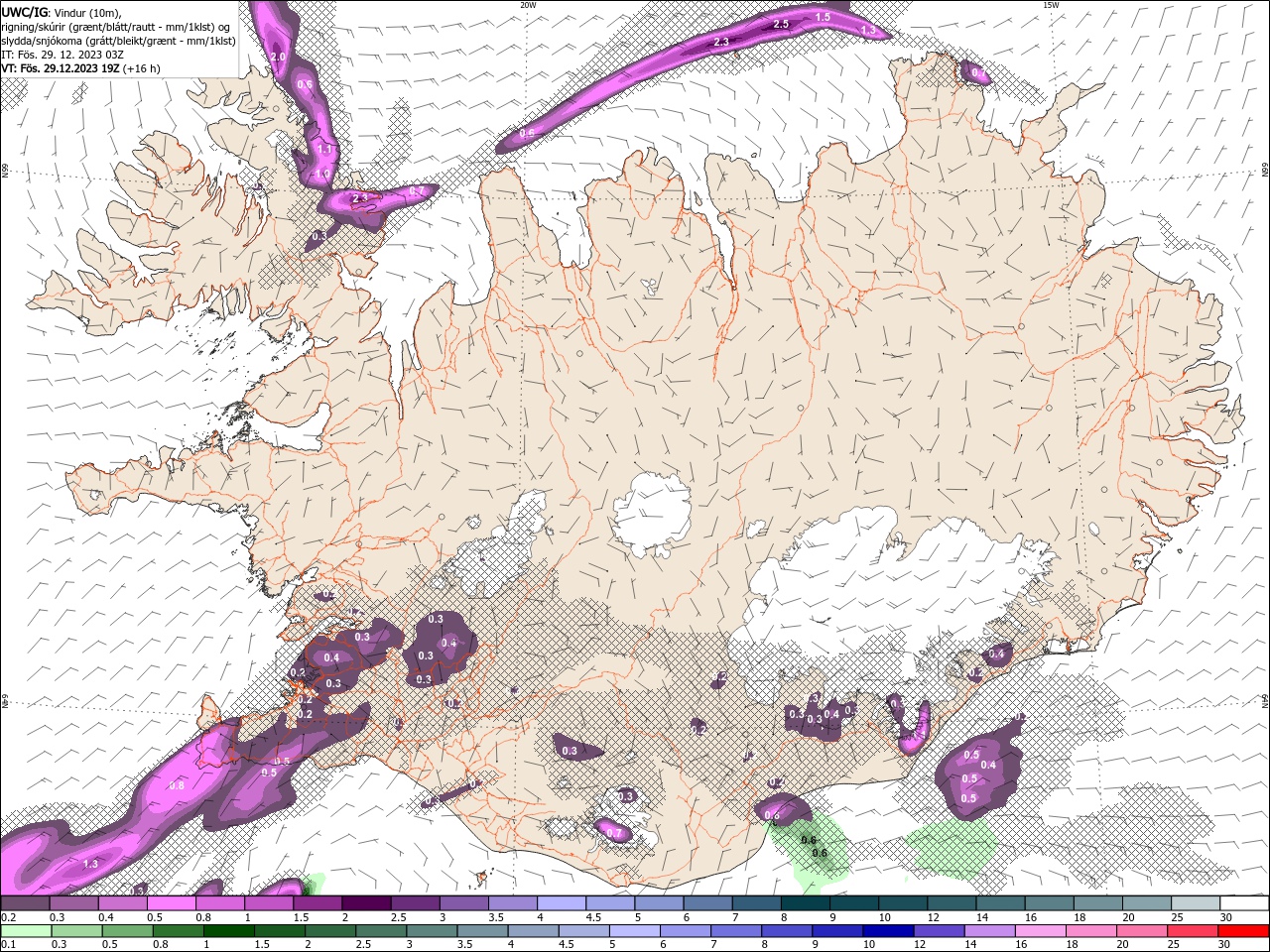Click the '2.5' value on the northern snow band
The width and height of the screenshot is (1270, 952).
pyautogui.click(x=781, y=24)
